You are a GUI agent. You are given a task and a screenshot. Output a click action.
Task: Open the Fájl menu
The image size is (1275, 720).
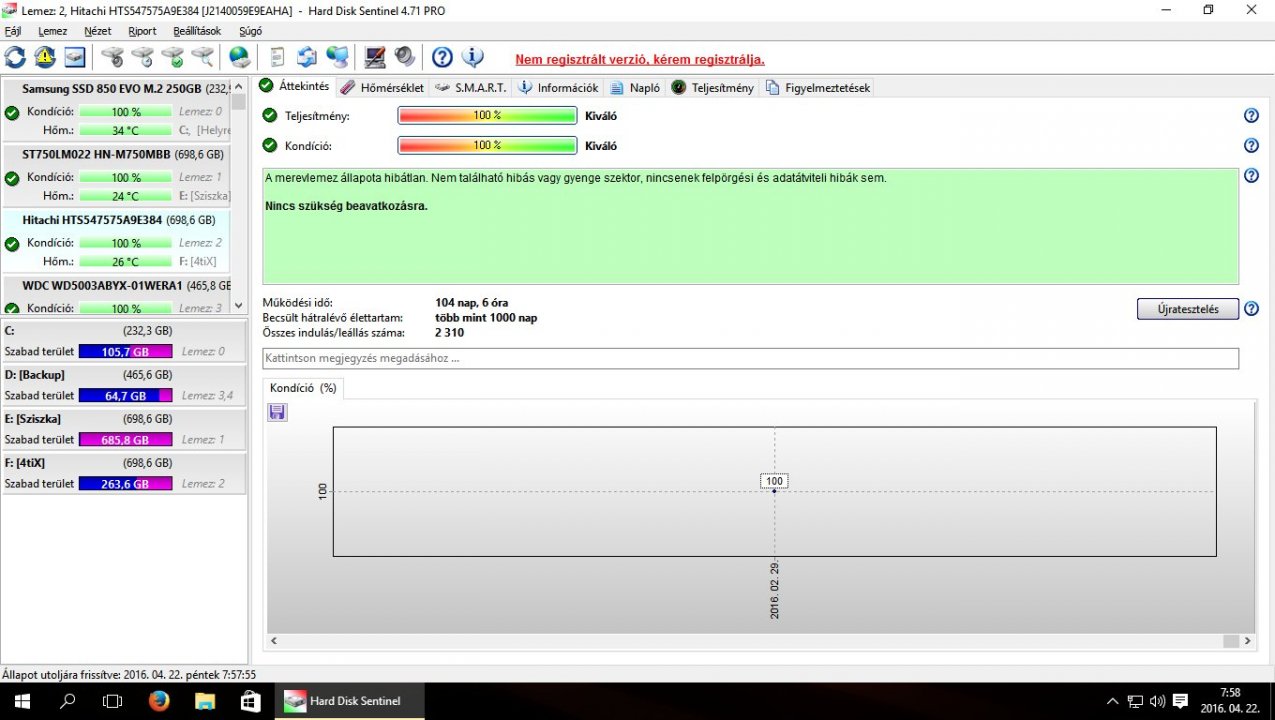[x=13, y=31]
